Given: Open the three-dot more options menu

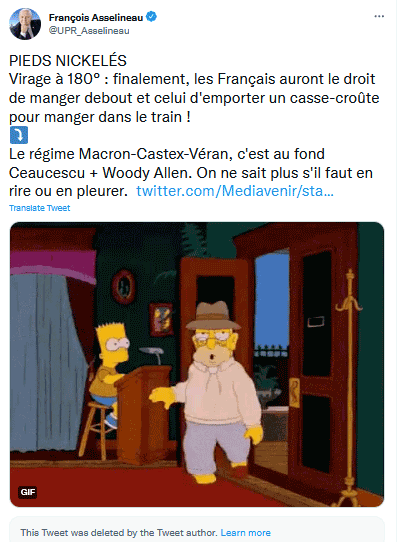Looking at the screenshot, I should pyautogui.click(x=379, y=16).
